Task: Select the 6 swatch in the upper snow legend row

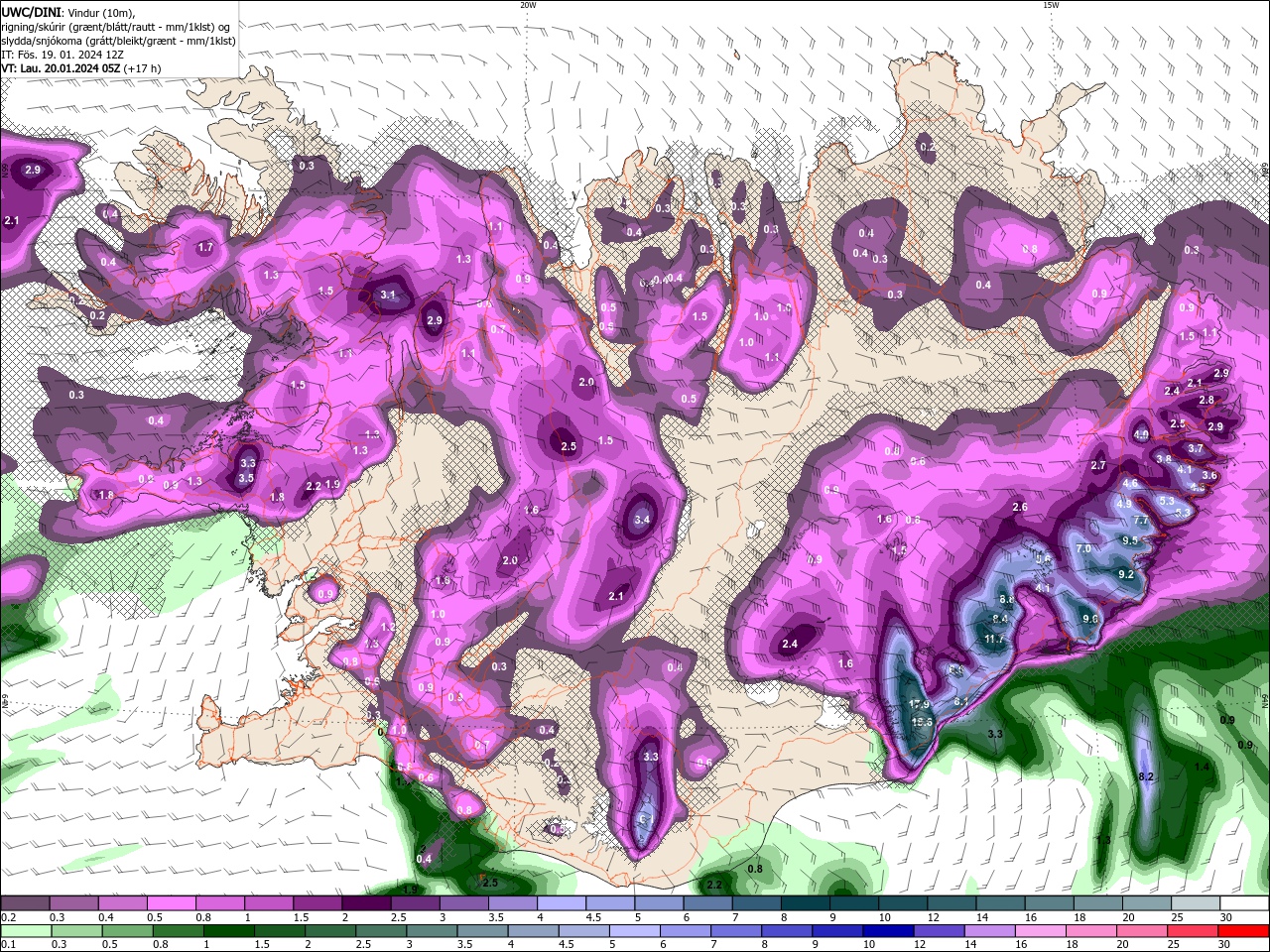Action: (708, 903)
